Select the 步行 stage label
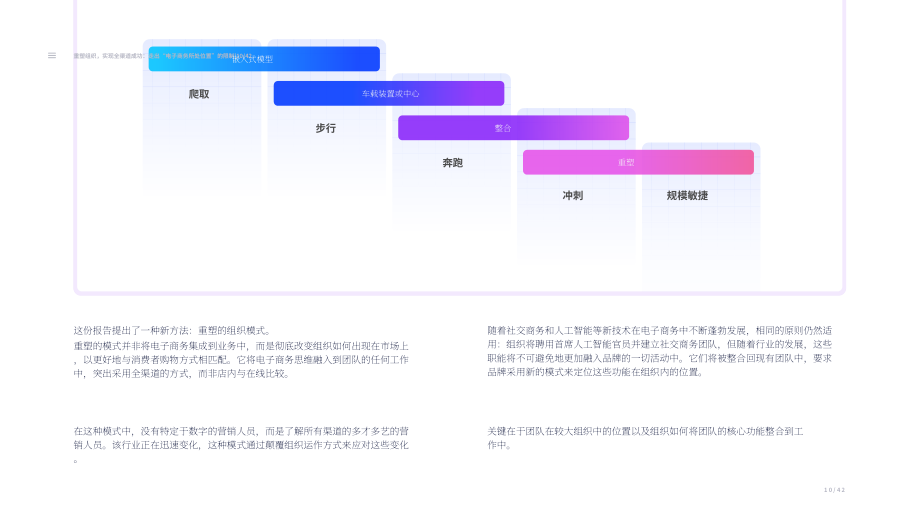Screen dimensions: 920x518 point(326,128)
